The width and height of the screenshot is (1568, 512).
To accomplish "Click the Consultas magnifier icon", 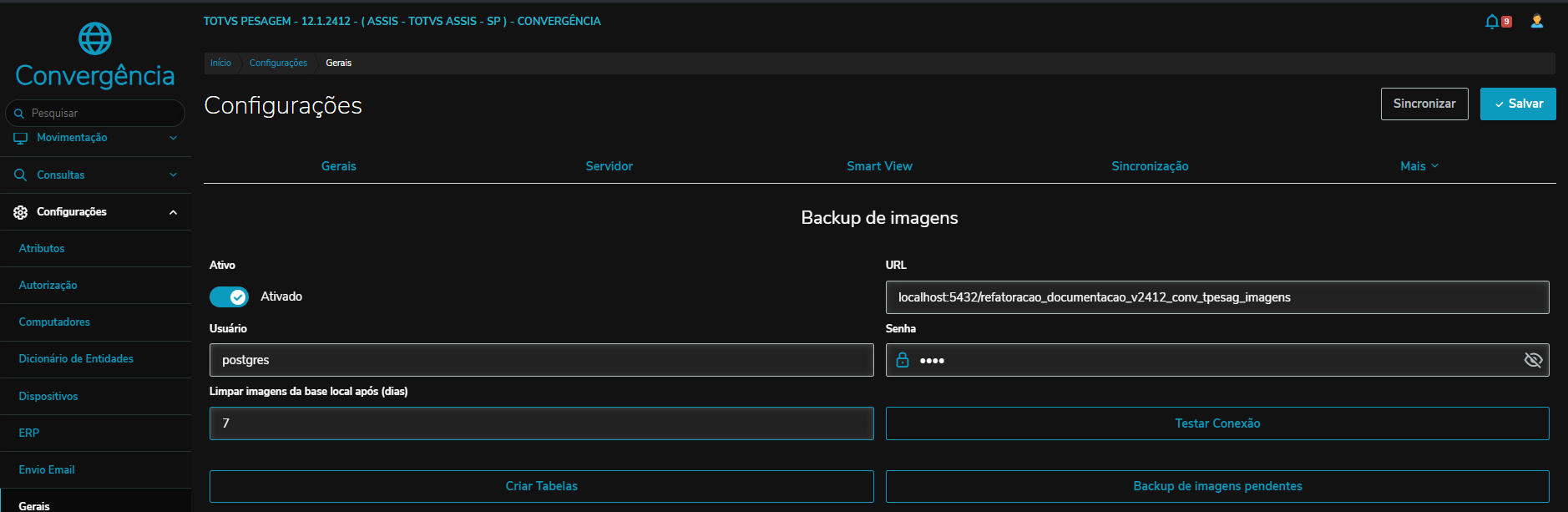I will tap(21, 175).
